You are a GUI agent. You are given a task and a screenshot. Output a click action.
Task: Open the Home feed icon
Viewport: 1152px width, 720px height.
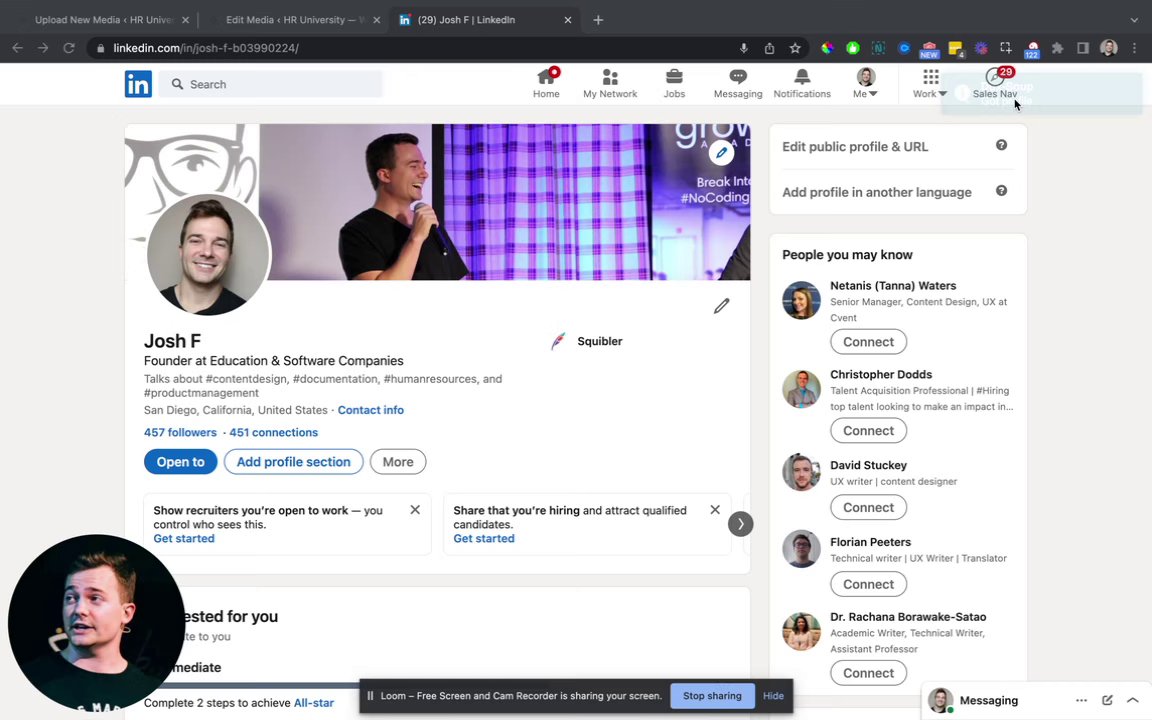tap(546, 83)
